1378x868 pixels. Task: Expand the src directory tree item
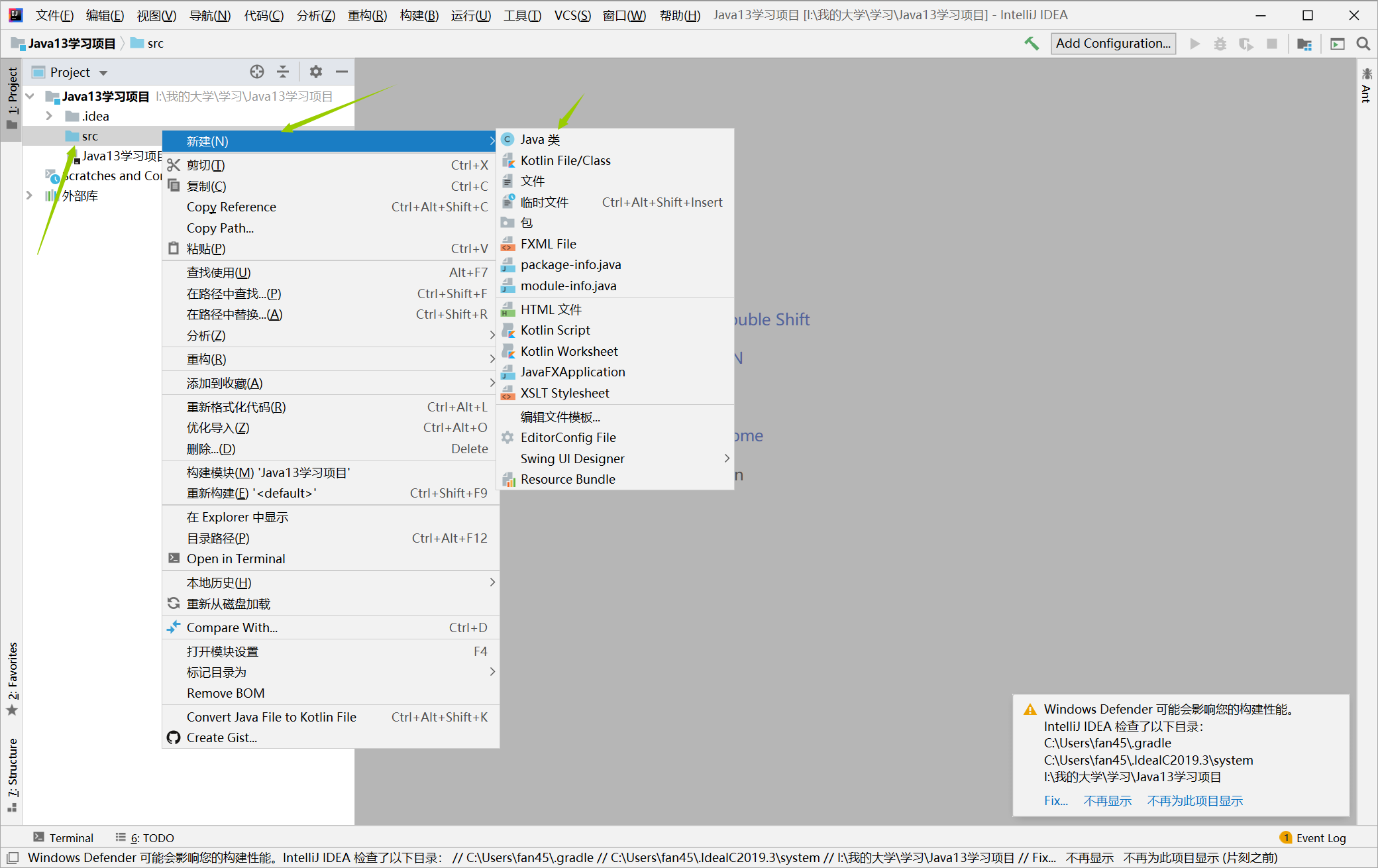[x=90, y=135]
